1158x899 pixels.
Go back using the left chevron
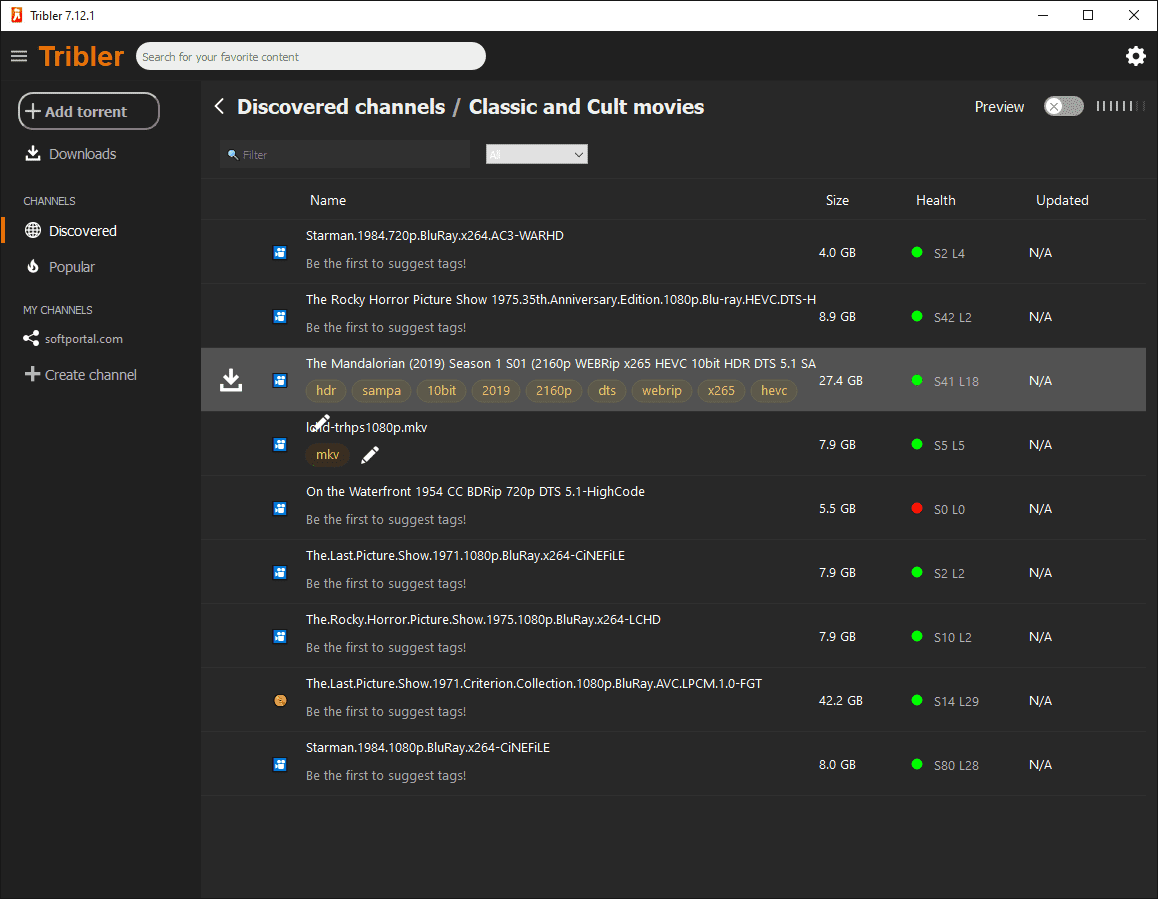(x=219, y=107)
